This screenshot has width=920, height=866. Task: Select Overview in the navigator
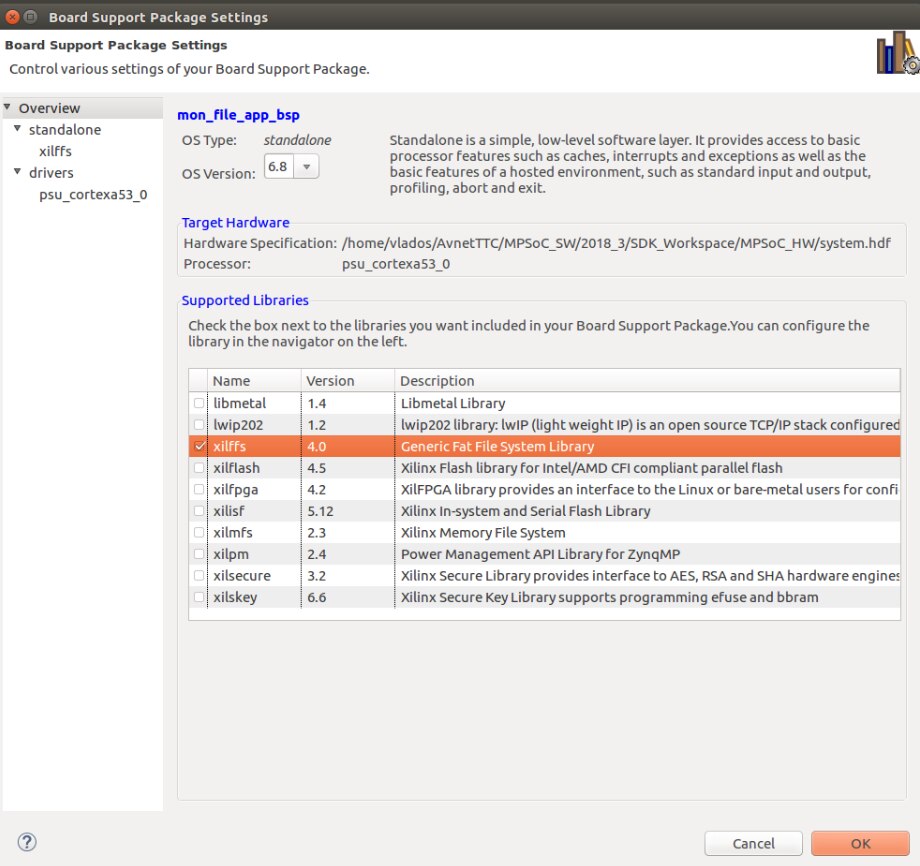click(x=49, y=108)
